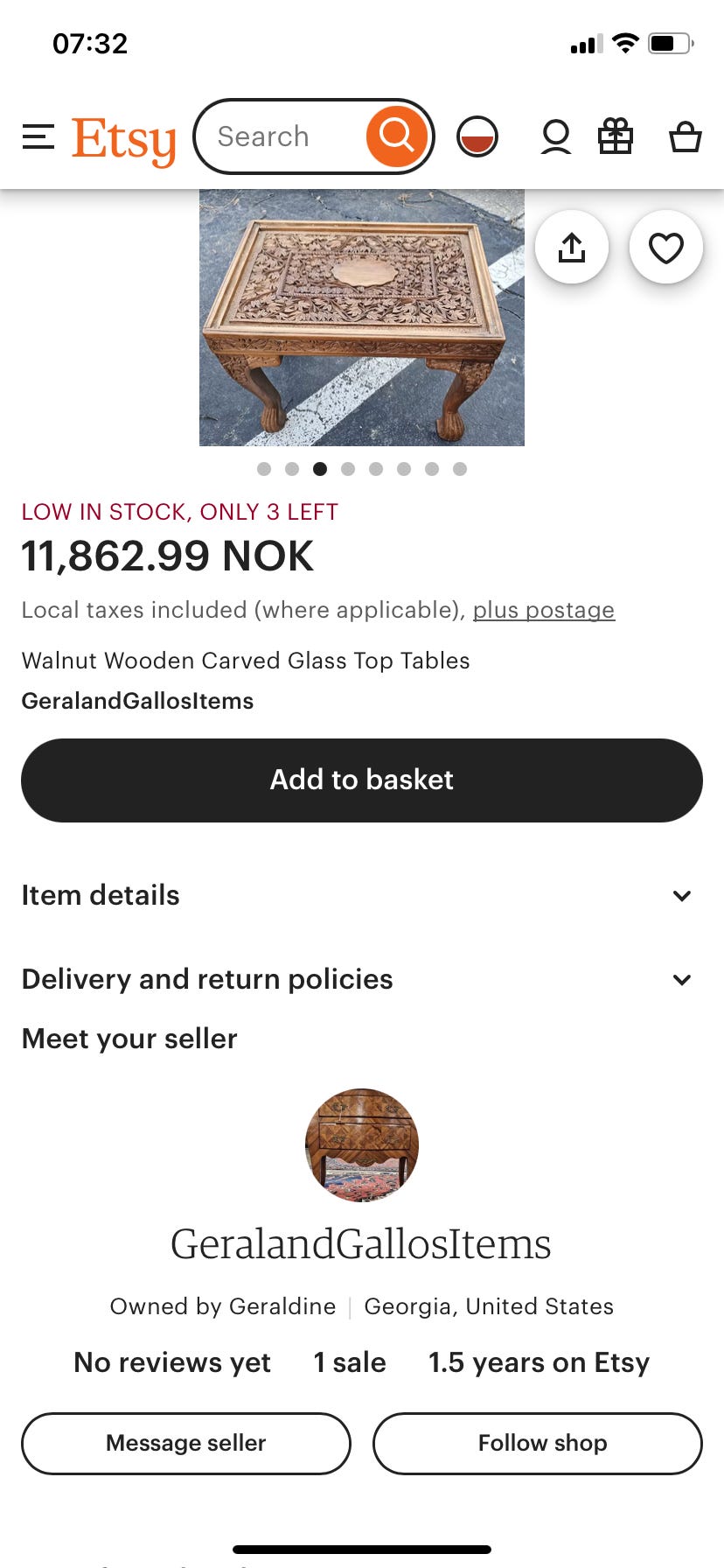Click the orange search magnifier button
The image size is (724, 1568).
click(396, 136)
